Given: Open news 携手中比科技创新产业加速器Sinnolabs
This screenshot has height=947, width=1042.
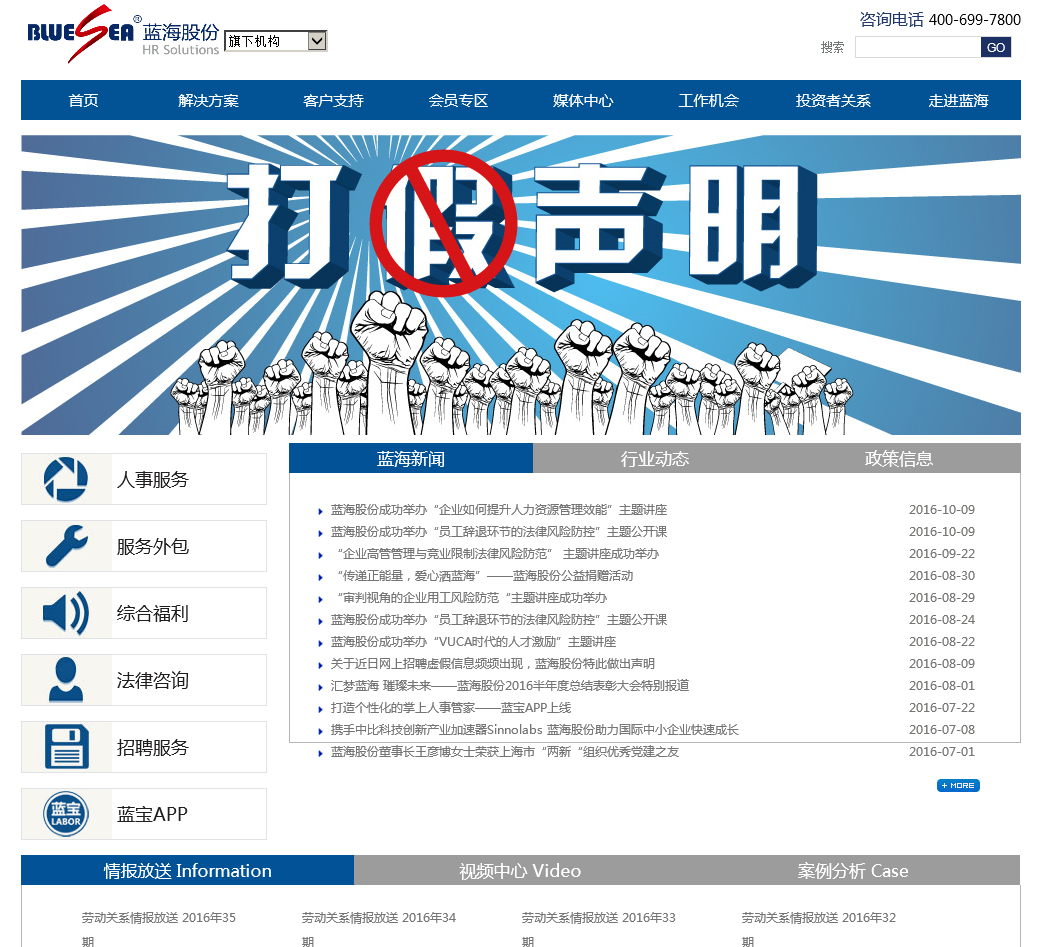Looking at the screenshot, I should click(x=534, y=729).
